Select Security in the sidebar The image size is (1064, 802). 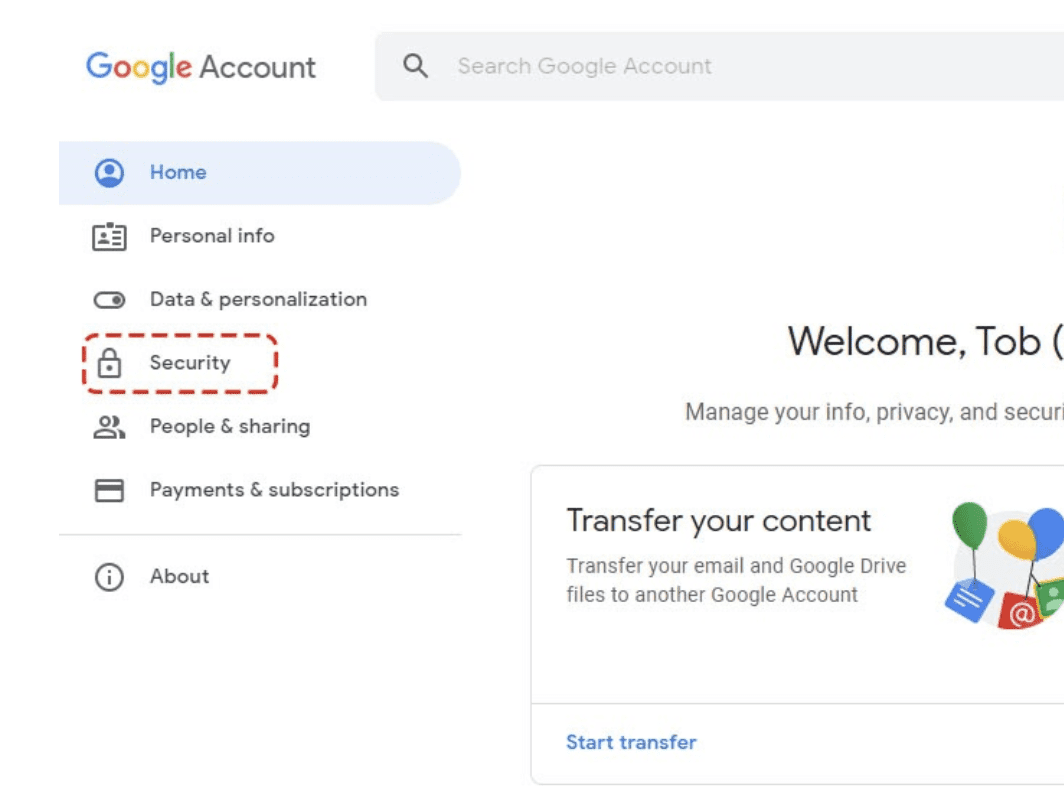click(x=190, y=363)
